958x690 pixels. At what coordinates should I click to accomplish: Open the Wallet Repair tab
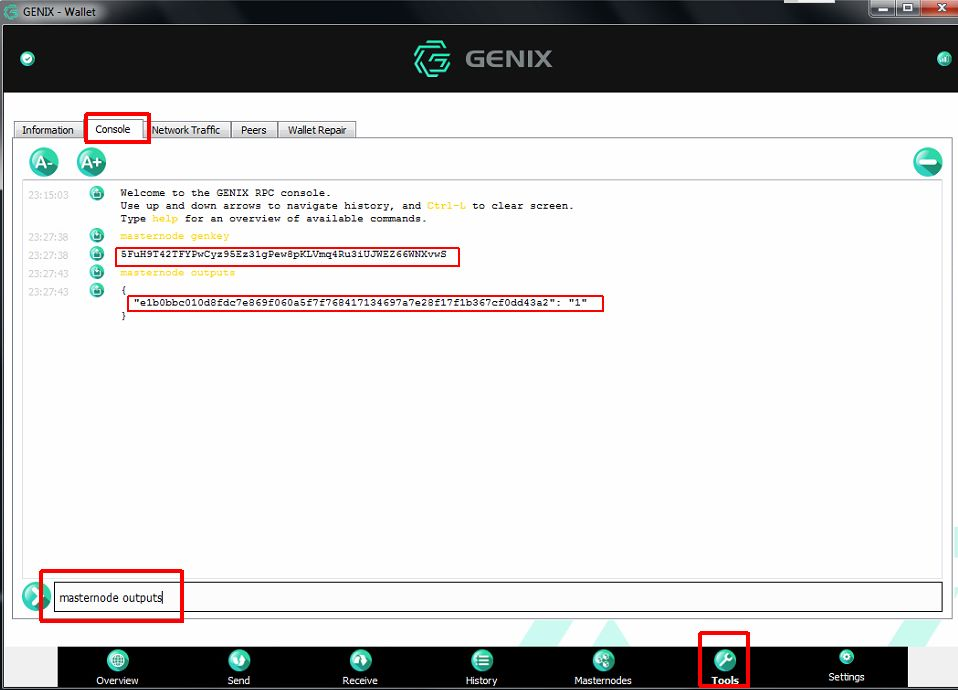(317, 130)
